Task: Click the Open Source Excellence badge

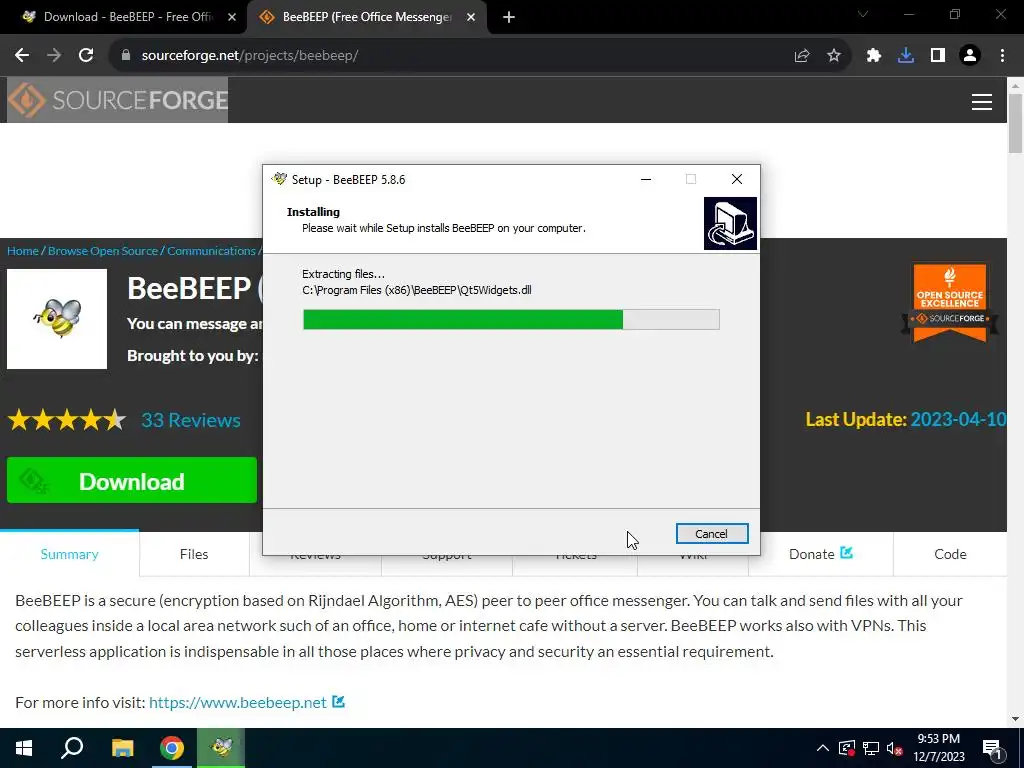Action: (x=950, y=303)
